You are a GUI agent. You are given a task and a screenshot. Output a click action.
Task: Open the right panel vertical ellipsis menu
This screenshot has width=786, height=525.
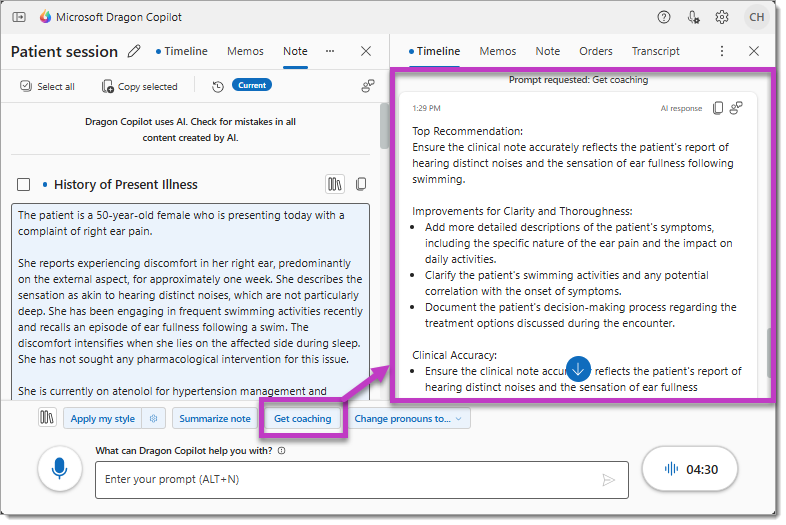coord(722,51)
